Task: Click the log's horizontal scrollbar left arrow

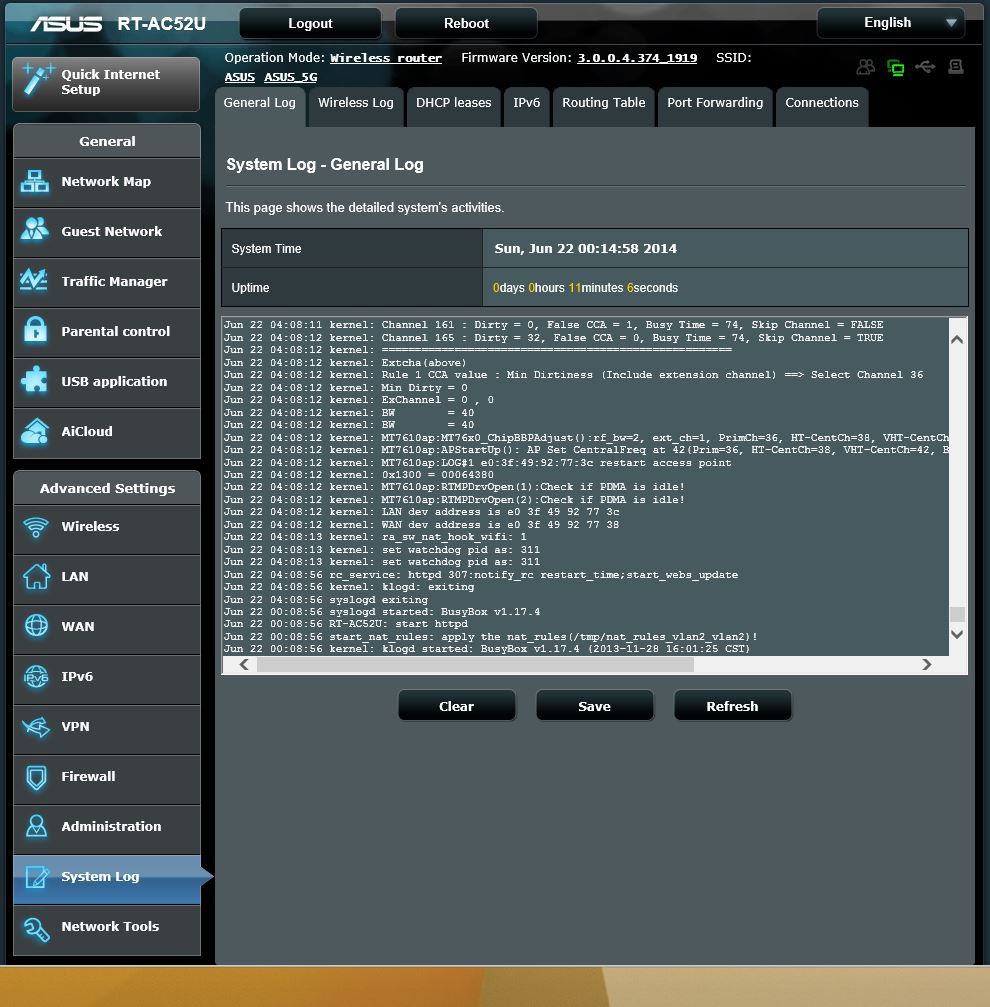Action: point(244,665)
